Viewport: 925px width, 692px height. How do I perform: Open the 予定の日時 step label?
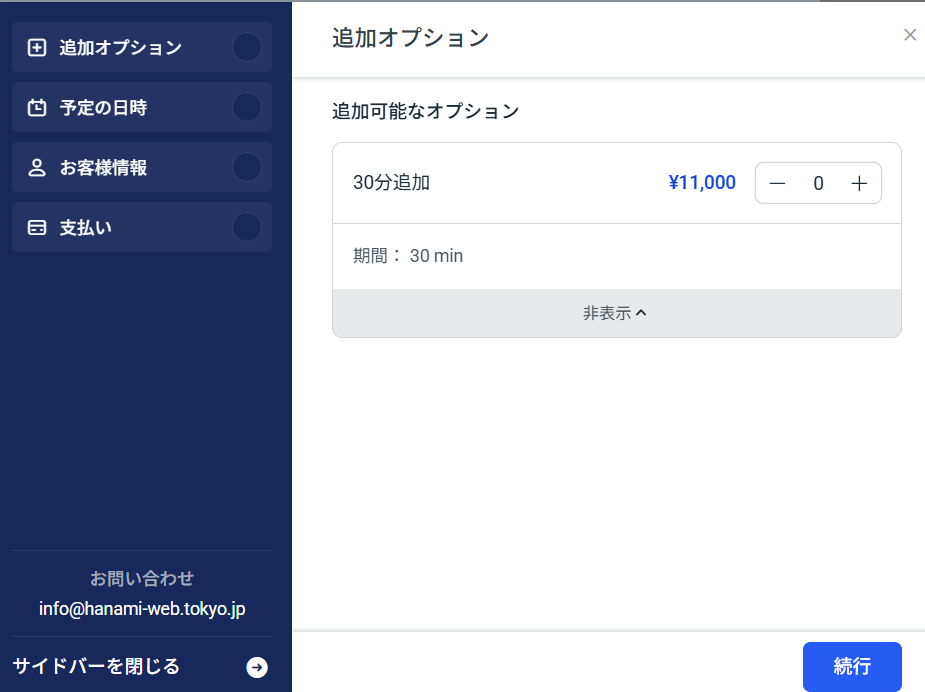[x=103, y=107]
